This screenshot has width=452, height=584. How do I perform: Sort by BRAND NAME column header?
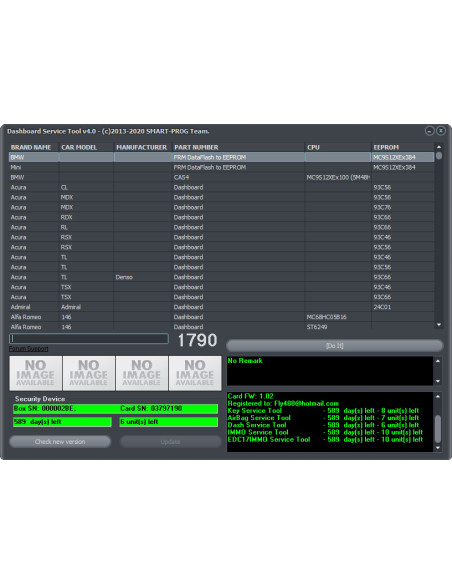click(x=34, y=147)
